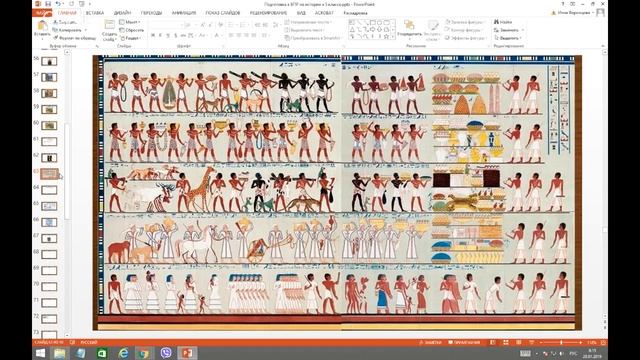Image resolution: width=640 pixels, height=360 pixels.
Task: Open File Explorer from the taskbar
Action: [60, 353]
